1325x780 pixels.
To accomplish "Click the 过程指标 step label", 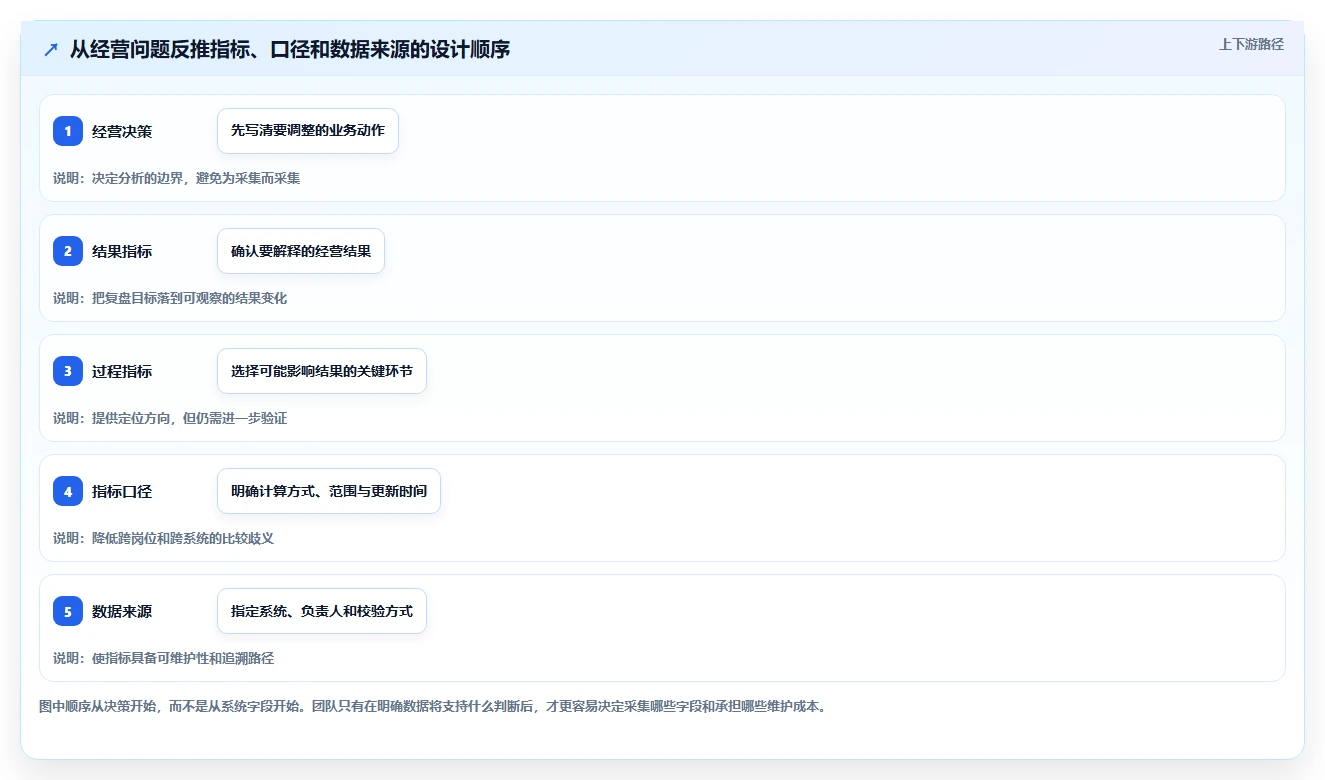I will click(x=122, y=372).
